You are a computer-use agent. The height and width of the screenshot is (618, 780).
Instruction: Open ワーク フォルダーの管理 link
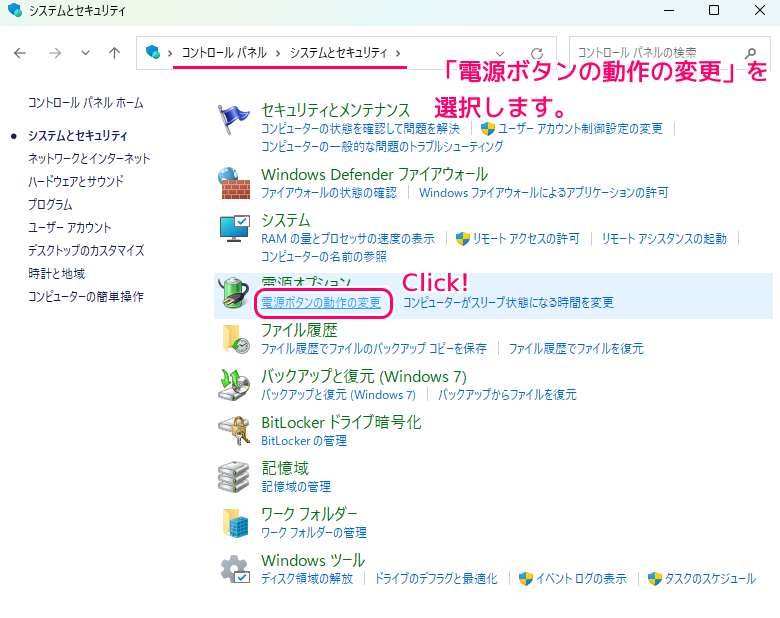pyautogui.click(x=314, y=532)
